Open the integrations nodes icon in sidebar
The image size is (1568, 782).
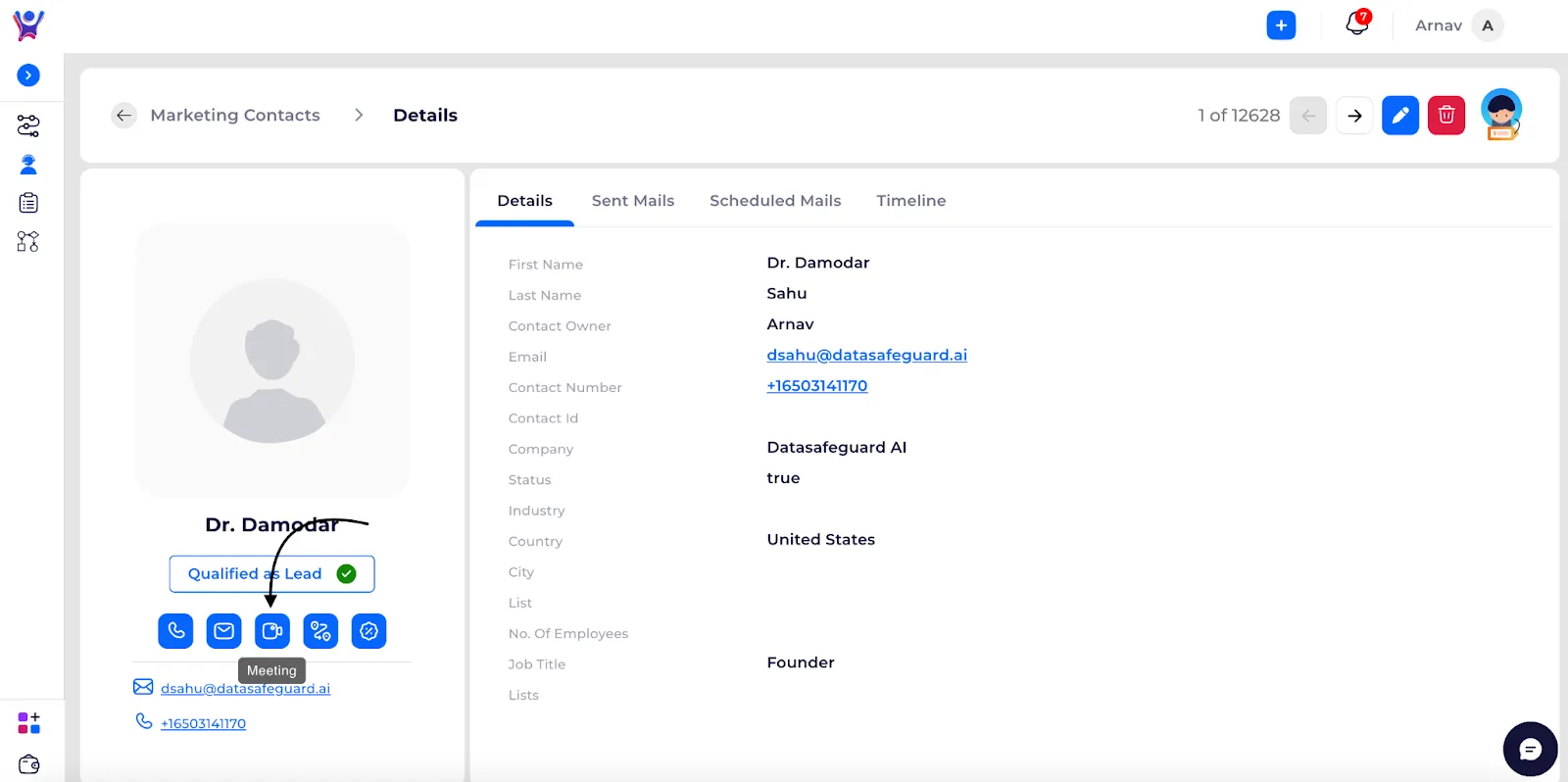point(28,241)
